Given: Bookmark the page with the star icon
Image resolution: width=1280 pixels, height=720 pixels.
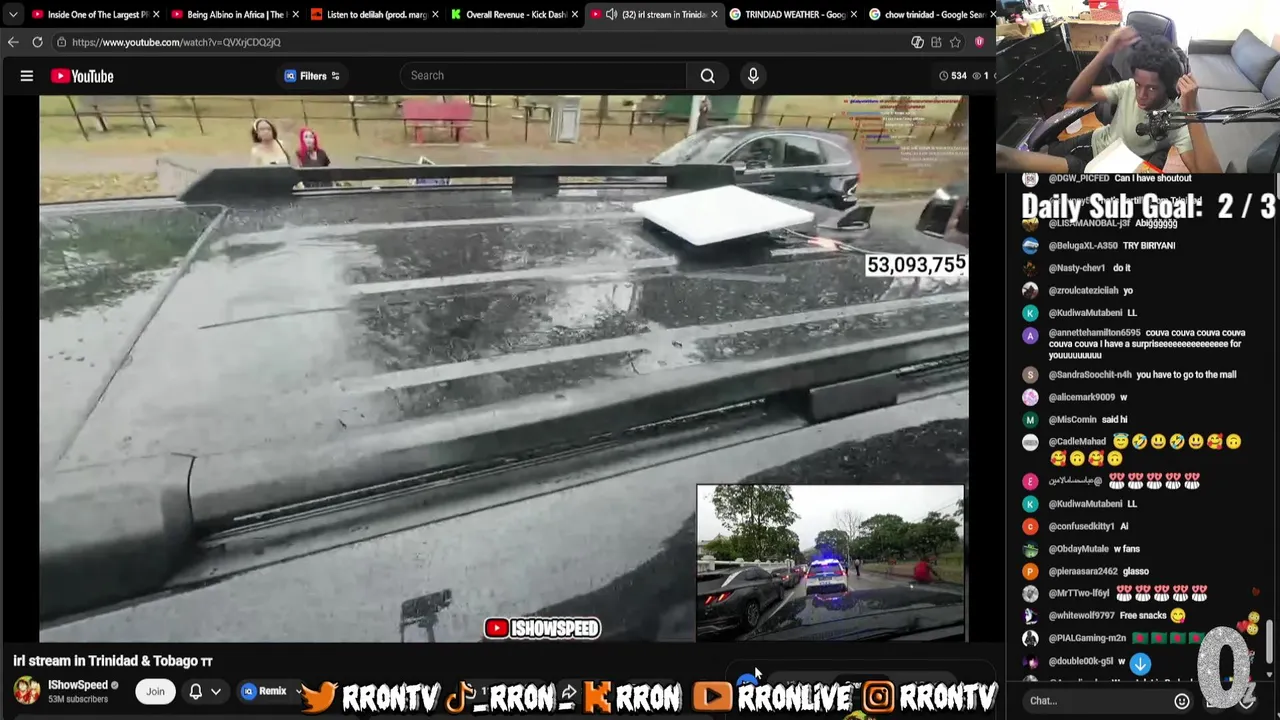Looking at the screenshot, I should [955, 42].
